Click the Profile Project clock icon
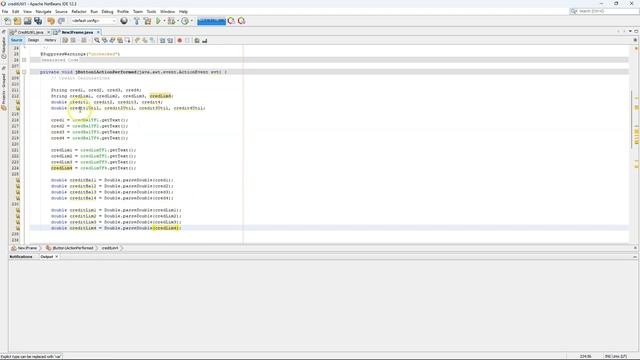Image resolution: width=640 pixels, height=360 pixels. [x=185, y=21]
